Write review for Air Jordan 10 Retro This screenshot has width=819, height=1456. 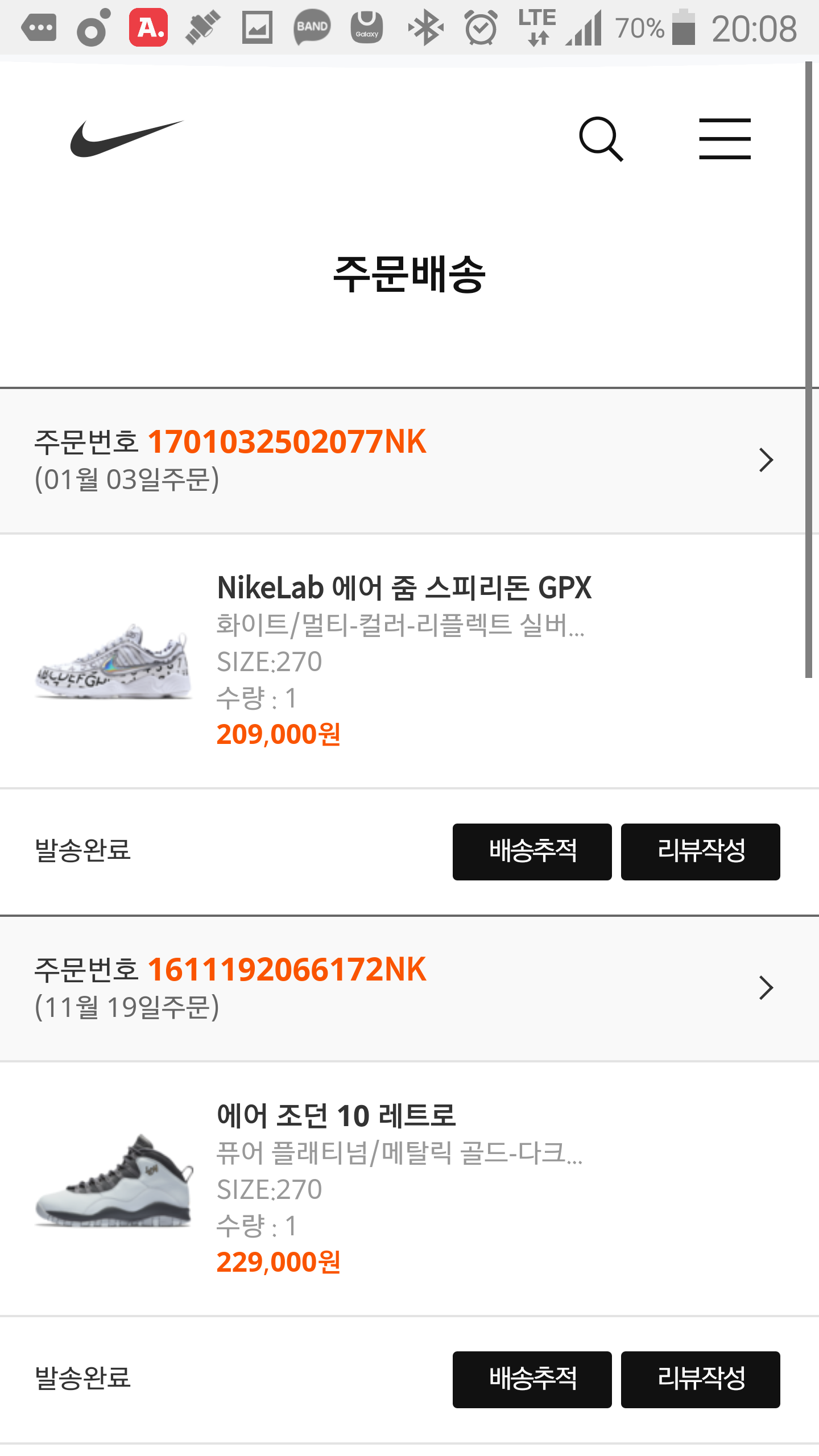(700, 1379)
